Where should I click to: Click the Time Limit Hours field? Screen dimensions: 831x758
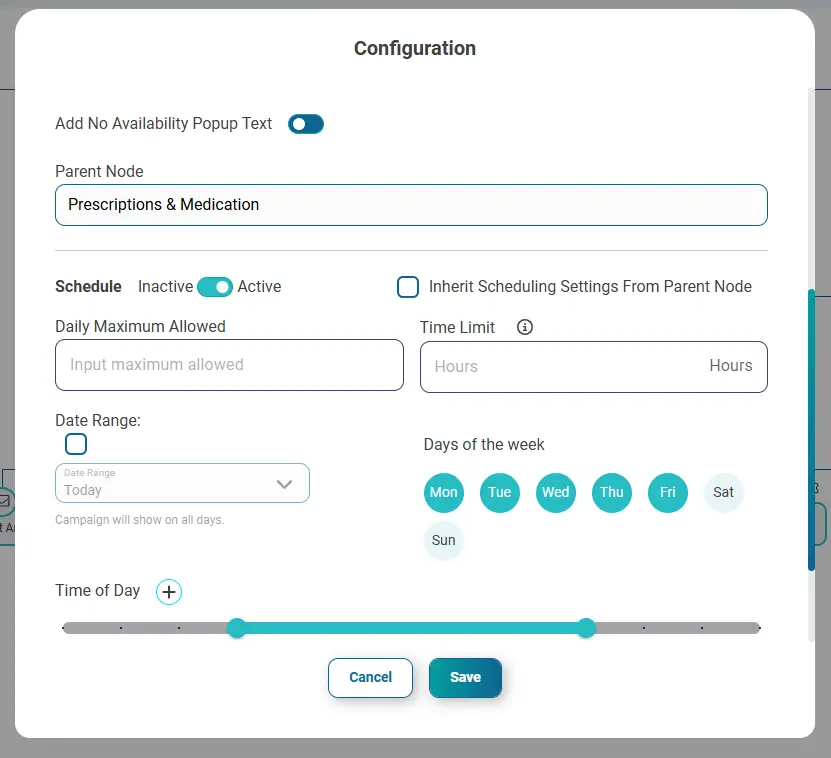coord(594,367)
